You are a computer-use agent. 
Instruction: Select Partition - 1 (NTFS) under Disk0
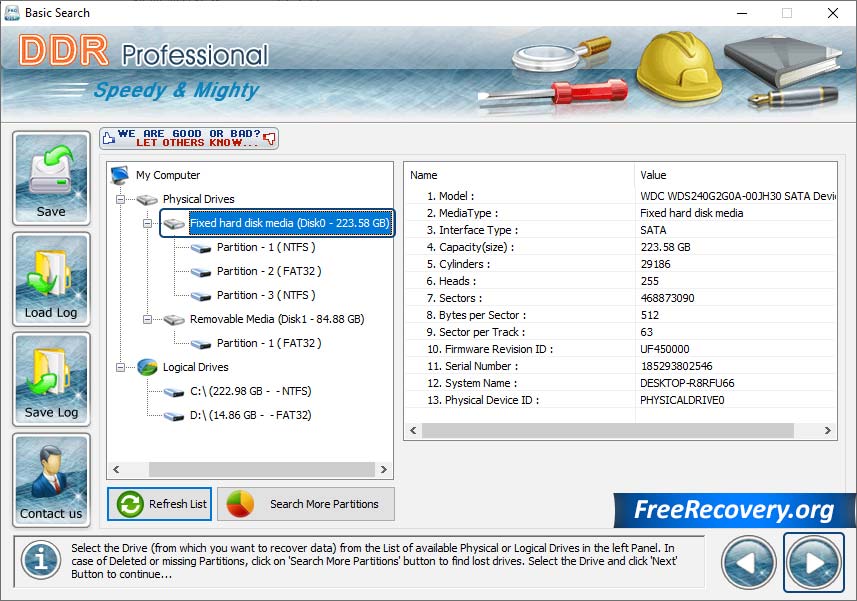(266, 247)
